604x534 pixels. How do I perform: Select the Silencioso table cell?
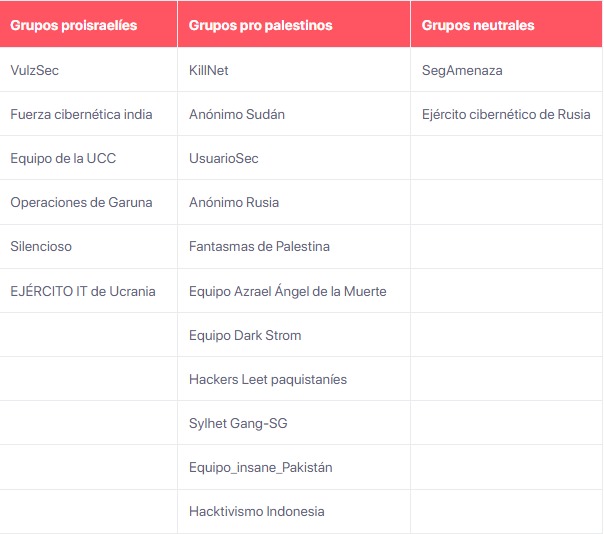41,247
